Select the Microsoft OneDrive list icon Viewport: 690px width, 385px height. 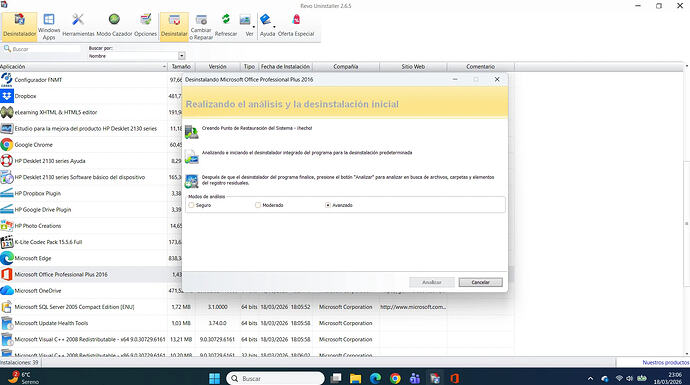7,290
